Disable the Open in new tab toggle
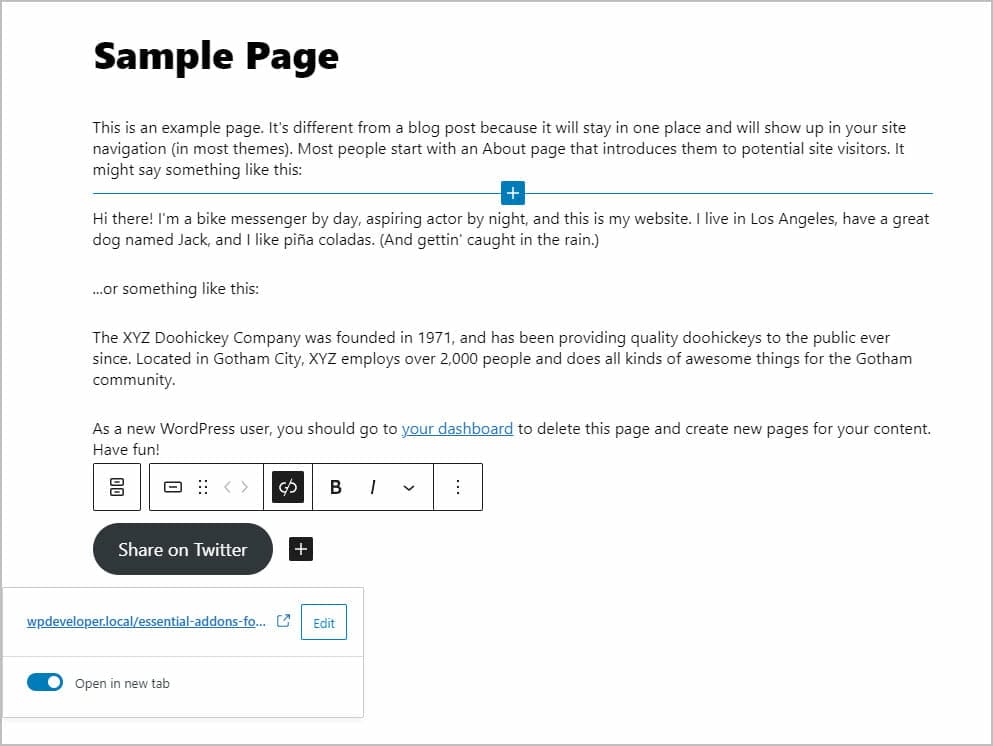Screen dimensions: 993x746 [x=45, y=682]
